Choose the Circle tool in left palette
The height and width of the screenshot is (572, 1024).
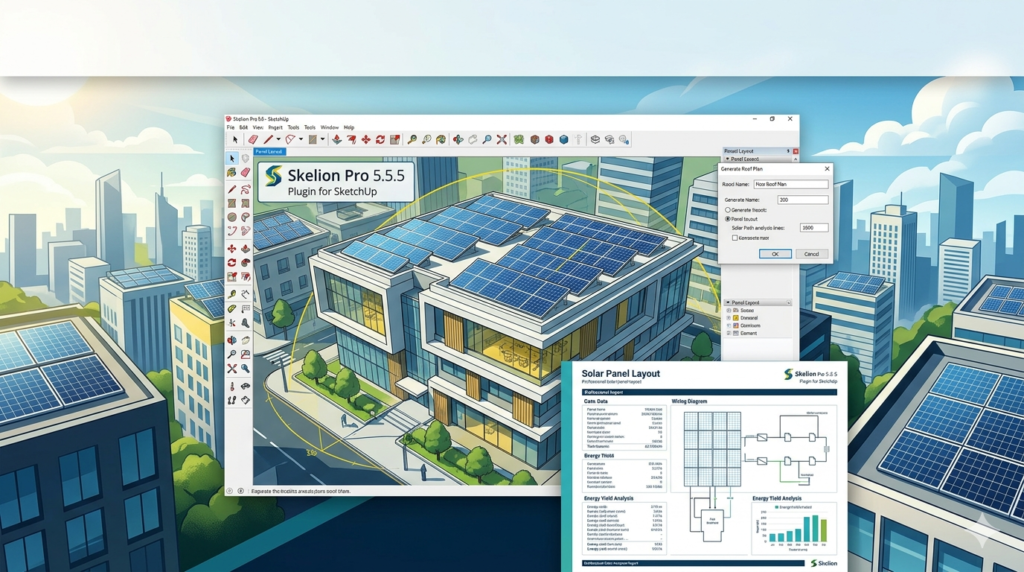click(232, 217)
